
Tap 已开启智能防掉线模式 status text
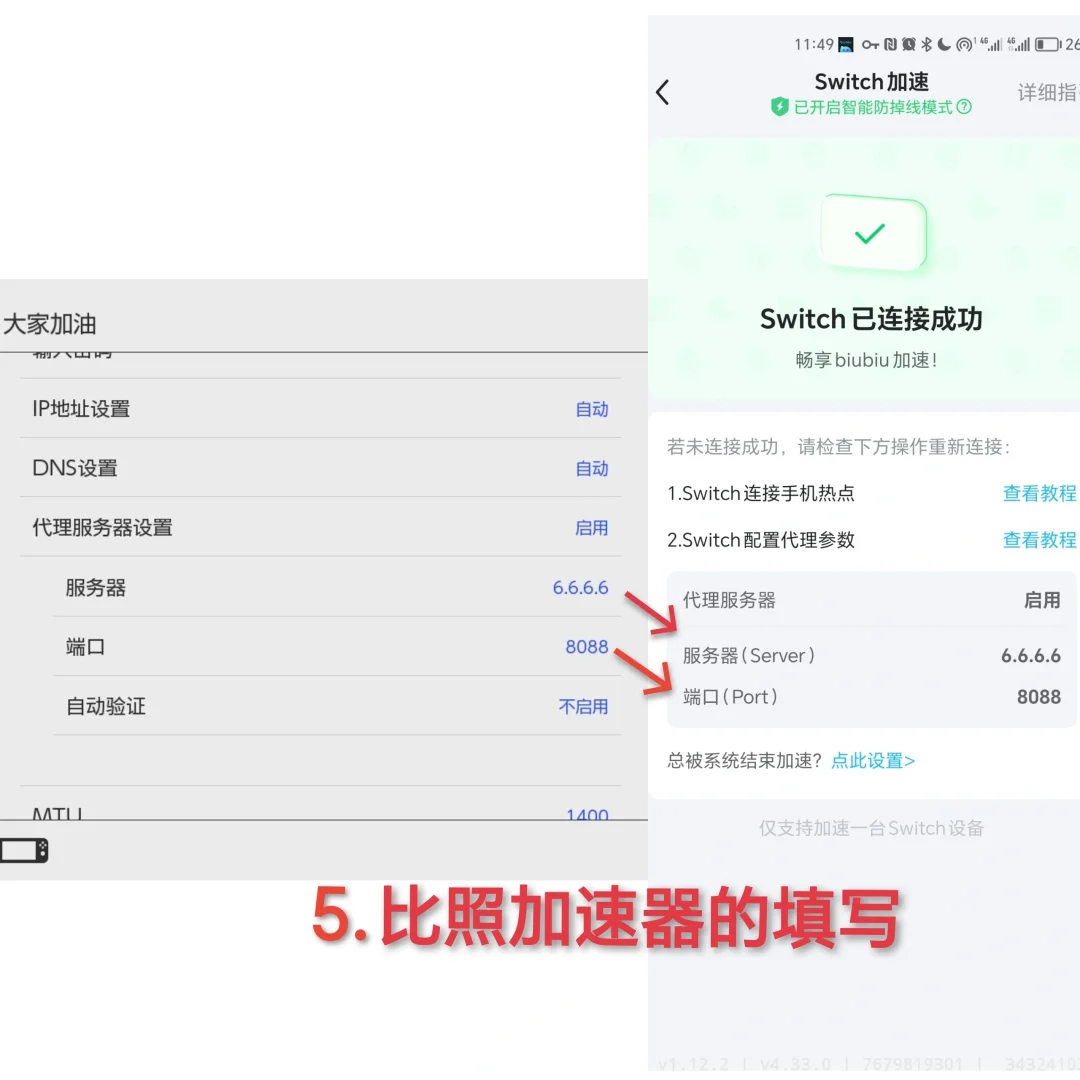point(873,107)
